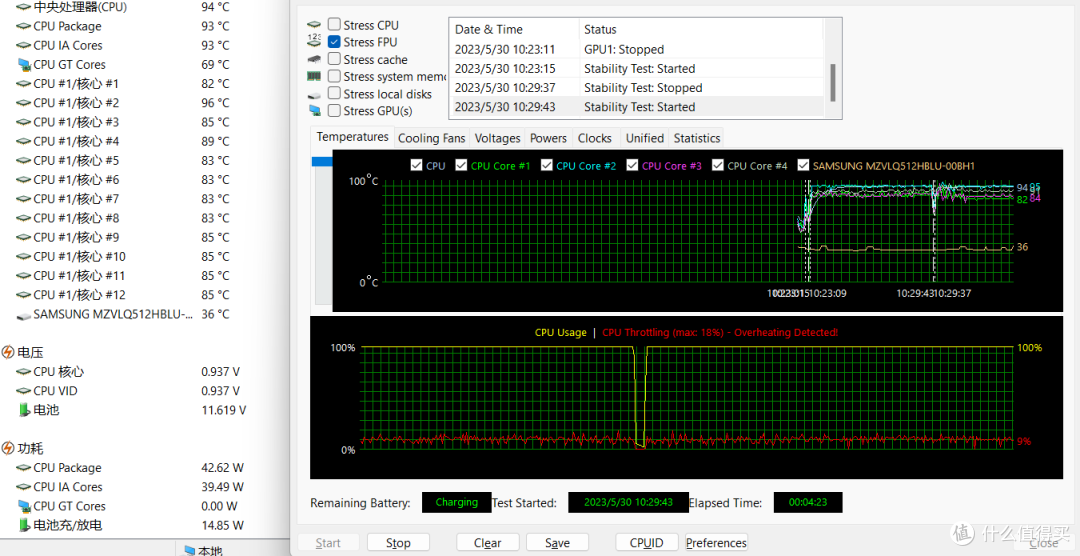Click the 功耗 power section icon
The width and height of the screenshot is (1080, 556).
point(8,448)
